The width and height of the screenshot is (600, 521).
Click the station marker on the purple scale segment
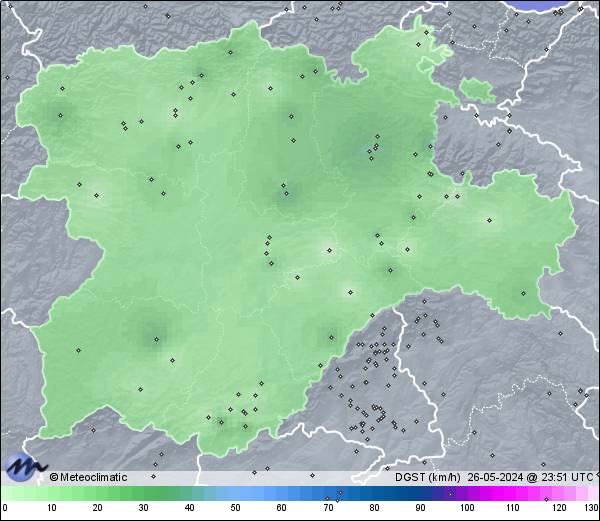click(450, 494)
